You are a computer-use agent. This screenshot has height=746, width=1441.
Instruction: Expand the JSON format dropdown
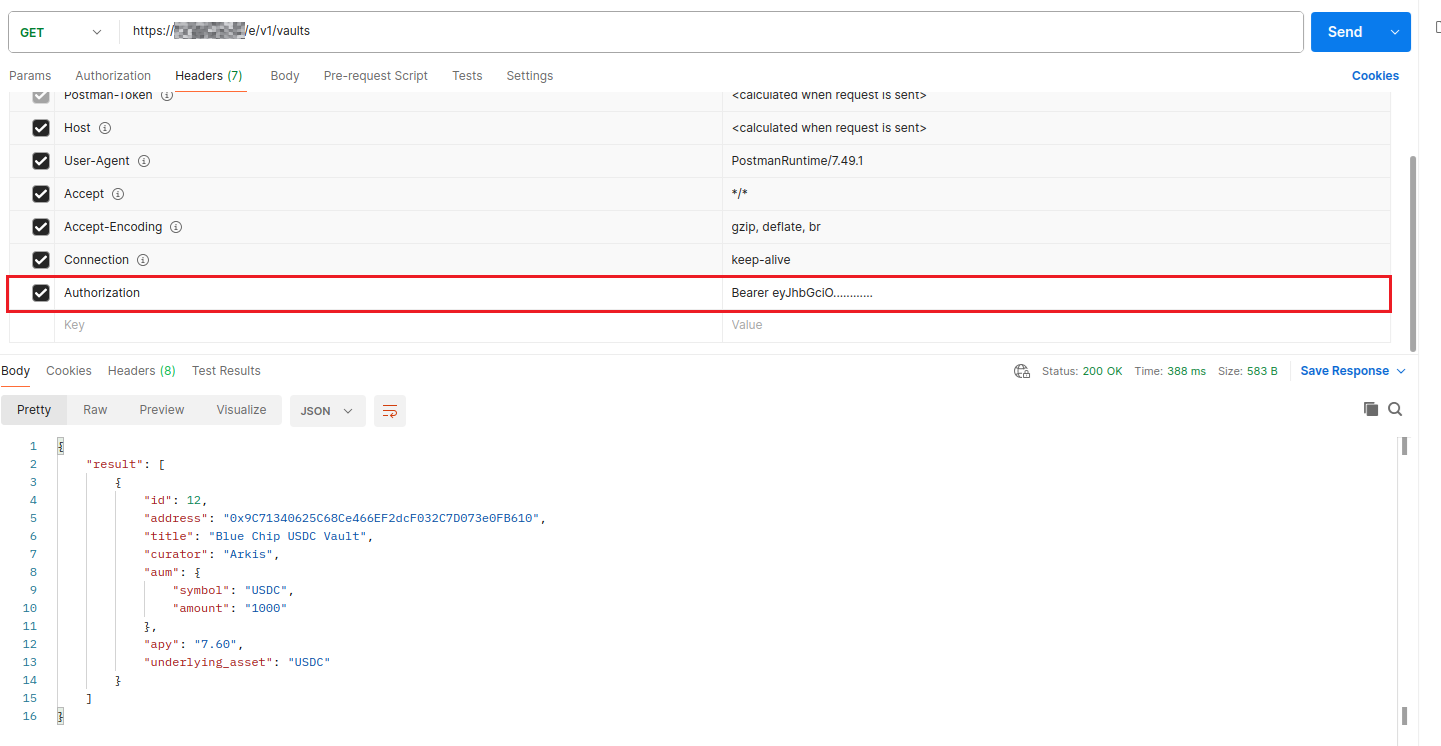(328, 411)
